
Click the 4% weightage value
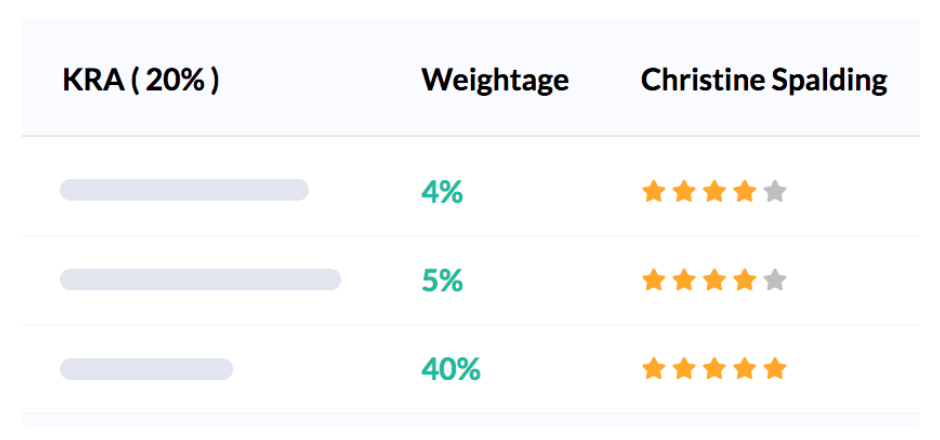[442, 191]
